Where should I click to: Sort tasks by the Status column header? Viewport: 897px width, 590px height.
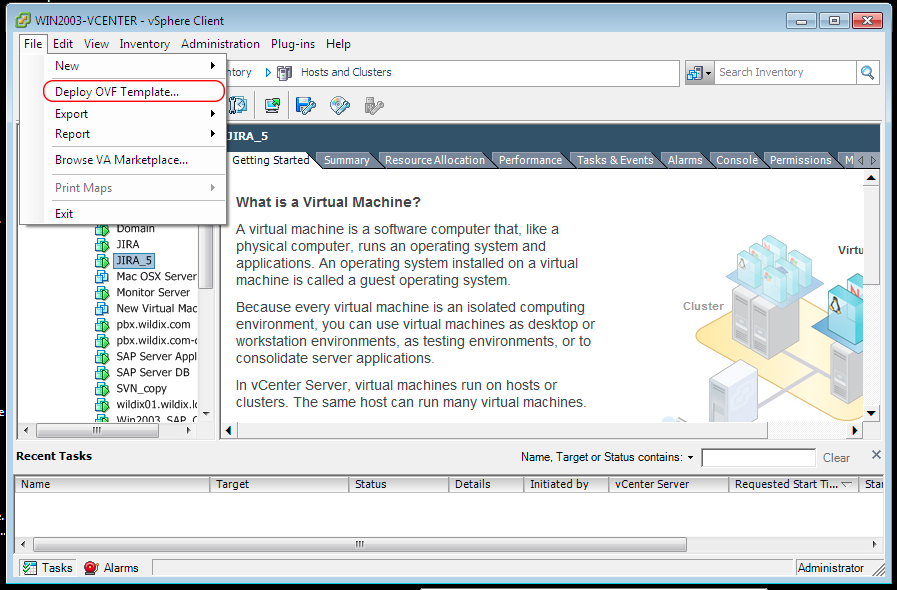[399, 484]
